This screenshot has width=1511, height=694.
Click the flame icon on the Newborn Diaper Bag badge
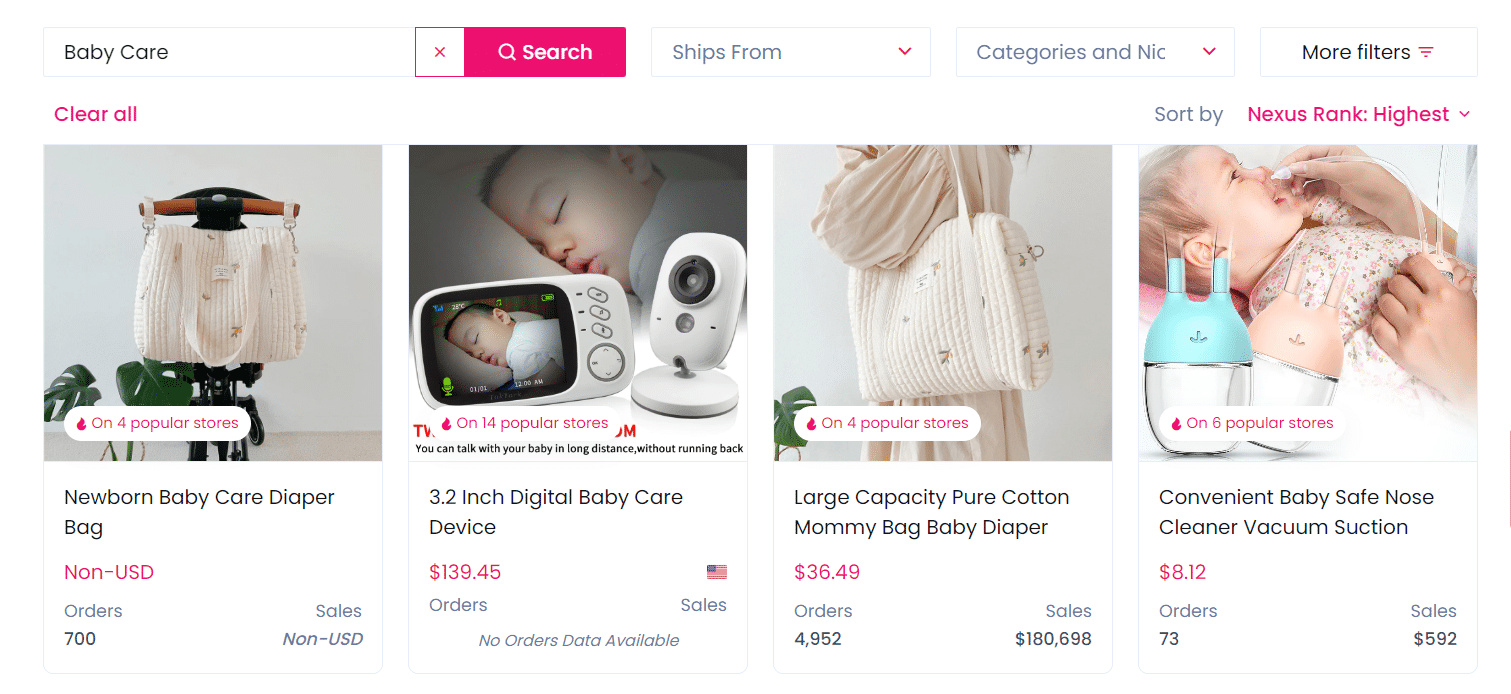click(81, 424)
